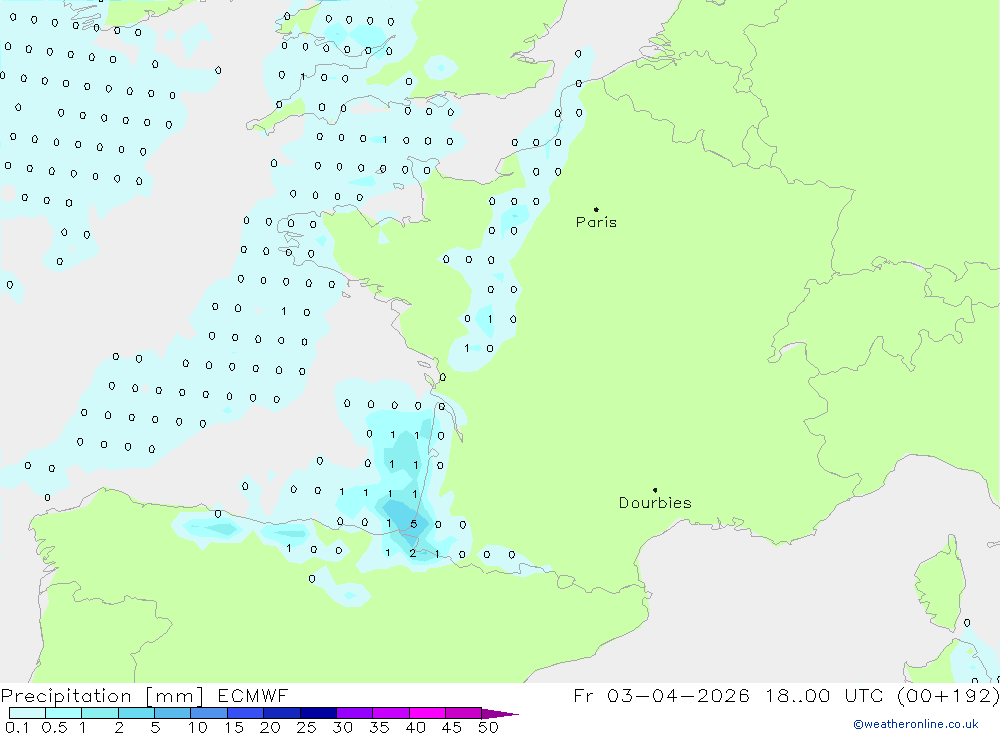Click the legend label 25
1000x733 pixels.
(307, 727)
